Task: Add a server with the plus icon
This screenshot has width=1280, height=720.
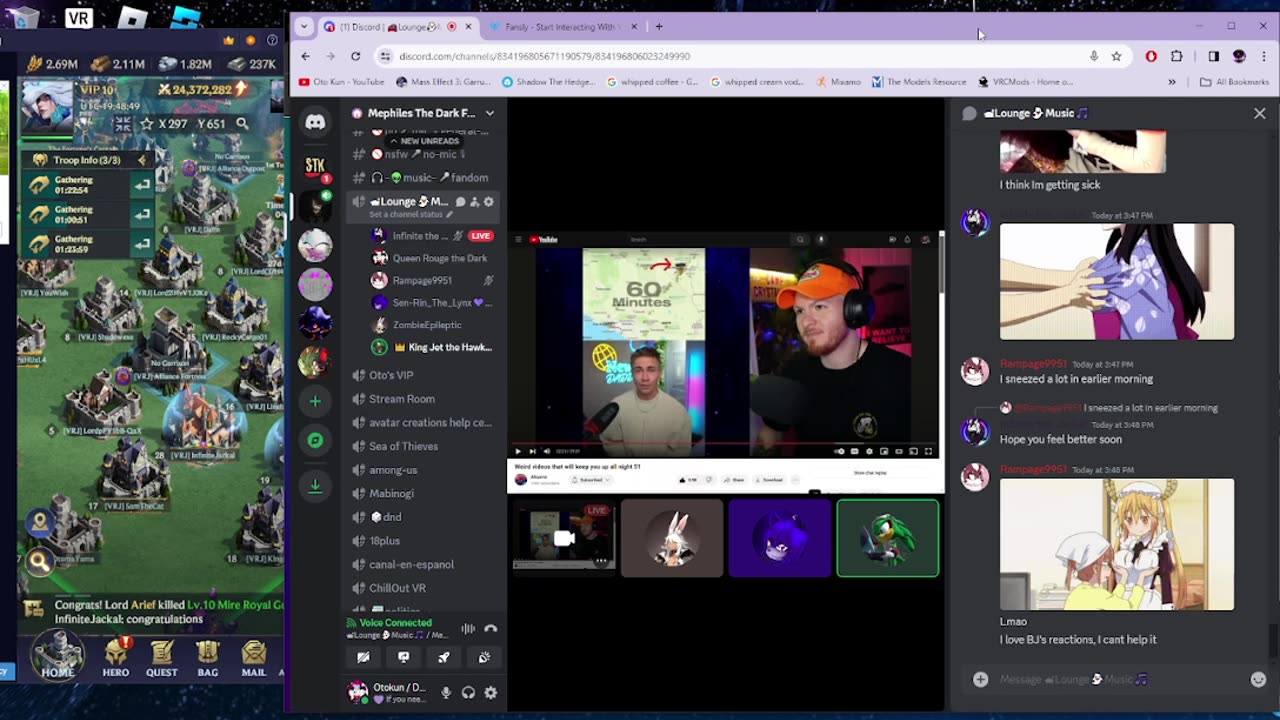Action: 315,401
